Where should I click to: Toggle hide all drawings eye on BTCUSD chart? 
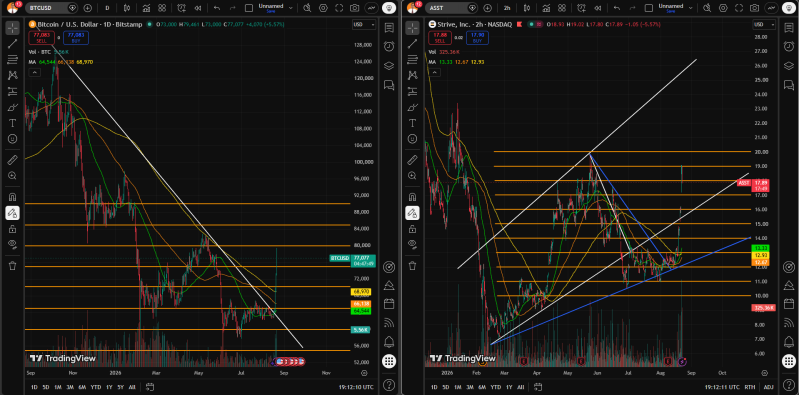point(13,244)
